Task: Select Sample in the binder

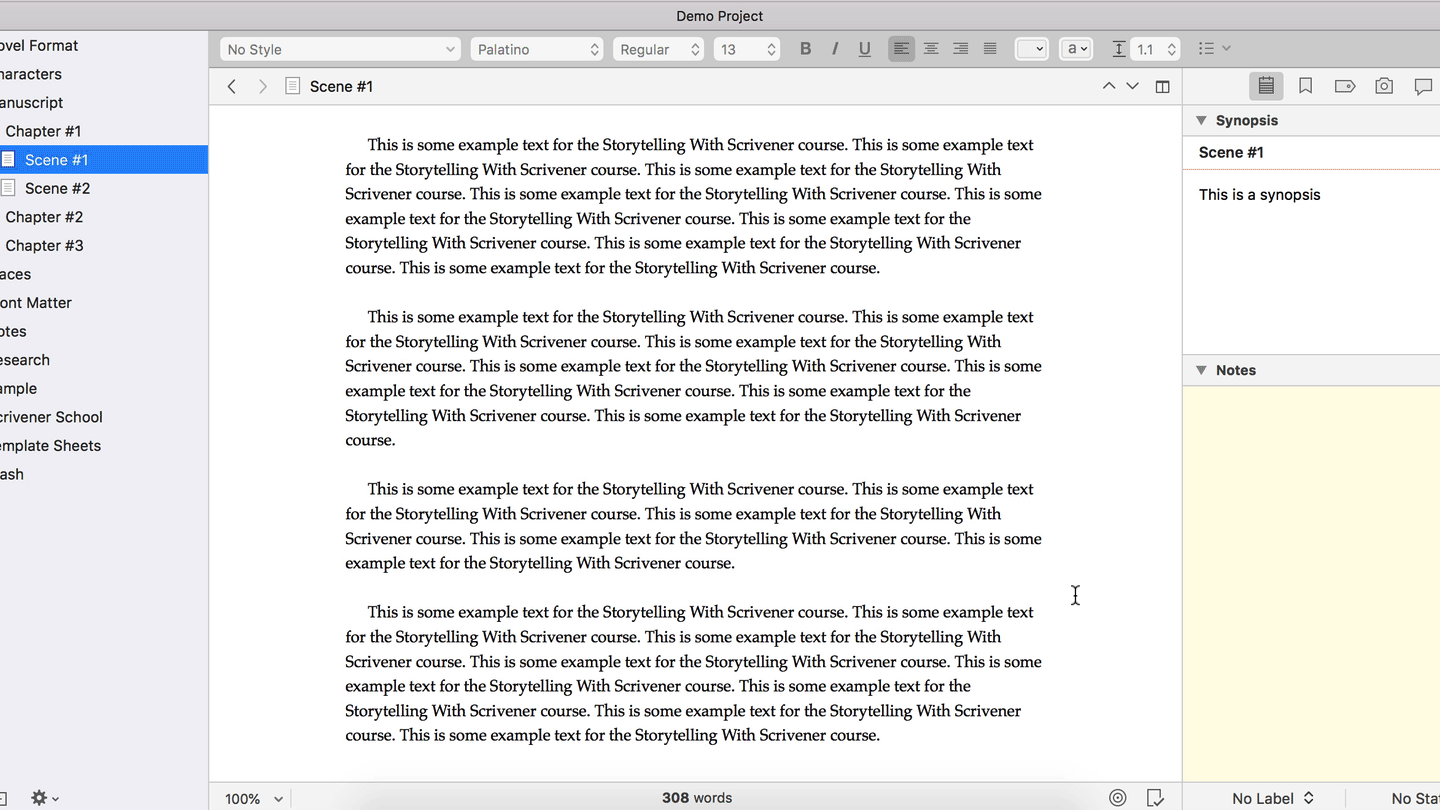Action: (104, 389)
